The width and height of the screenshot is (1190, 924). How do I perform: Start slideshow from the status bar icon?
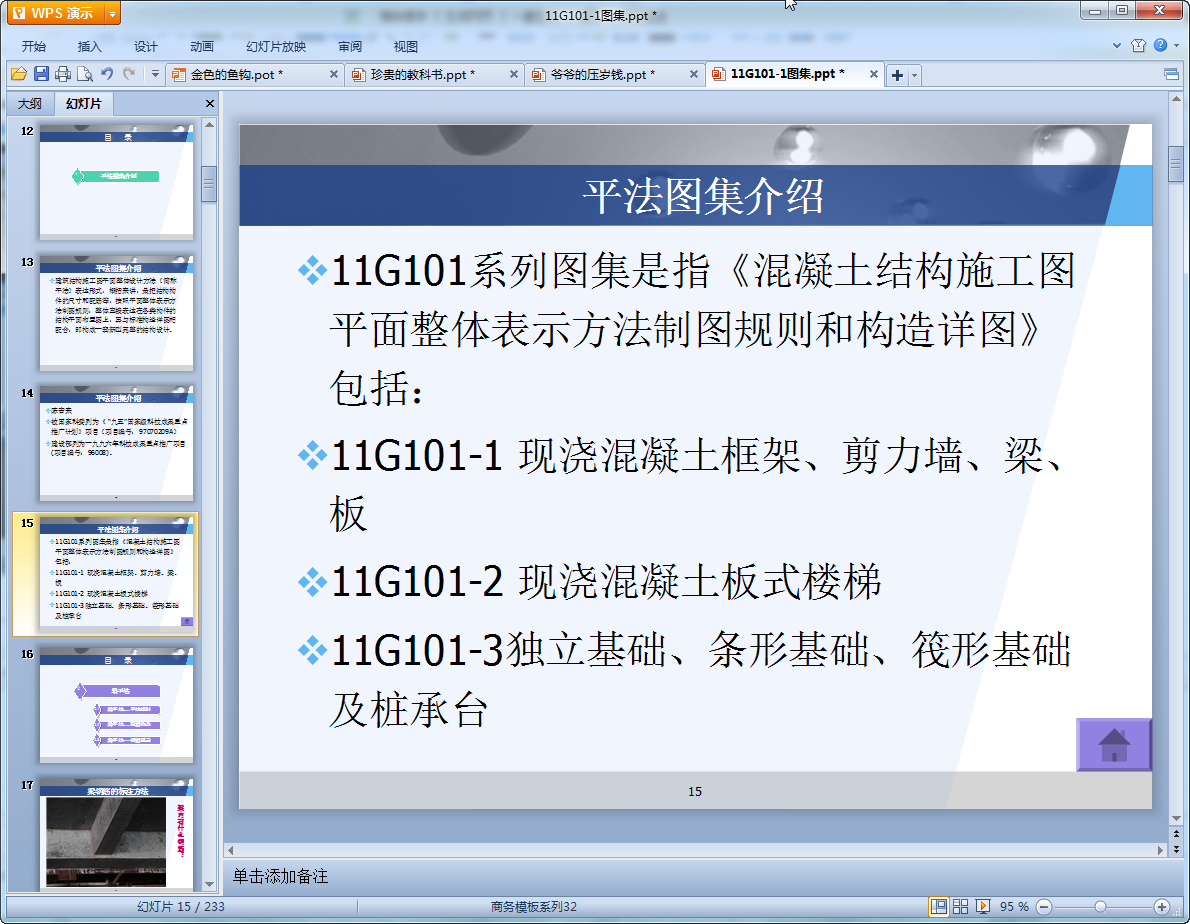[x=983, y=906]
